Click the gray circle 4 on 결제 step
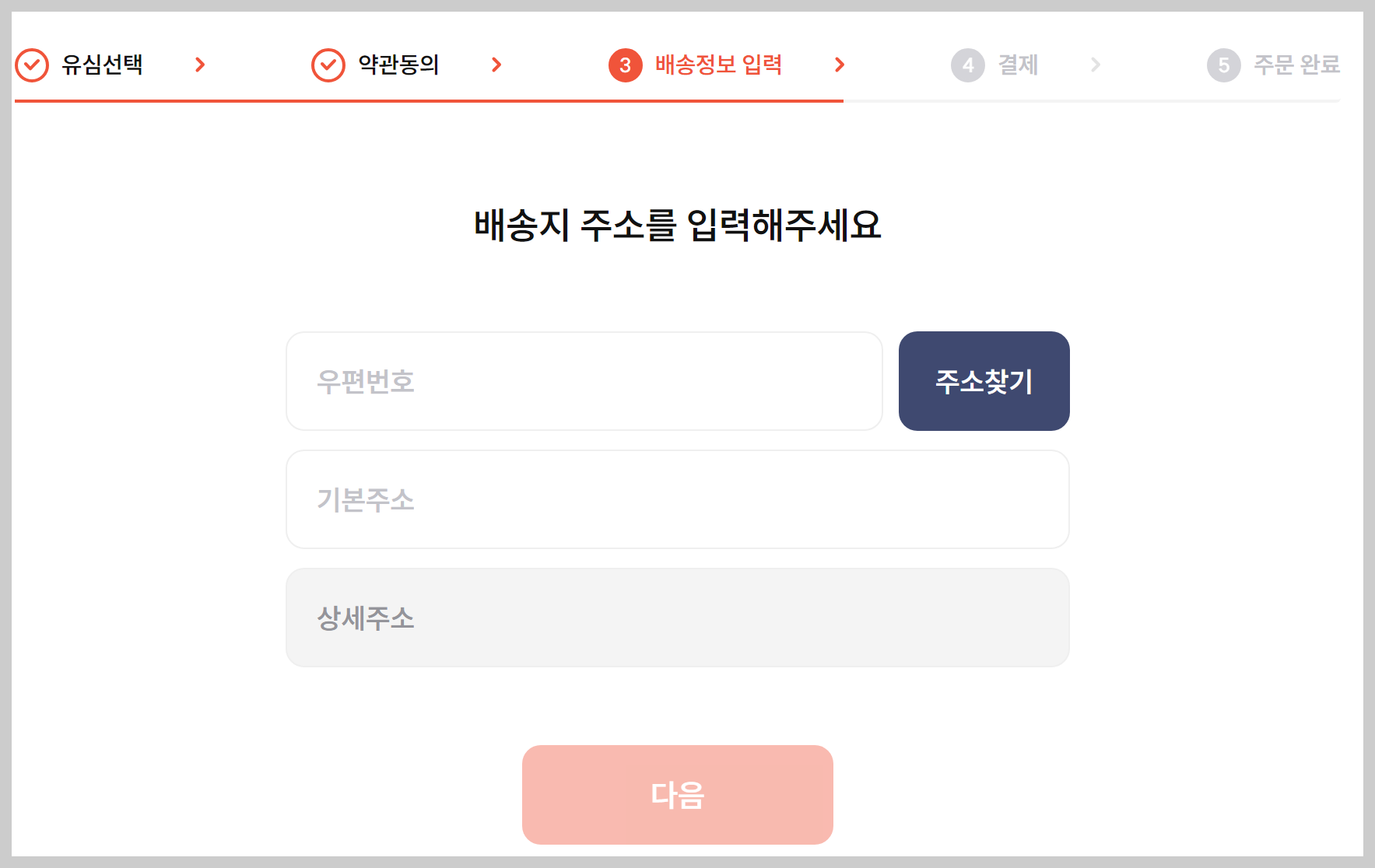The width and height of the screenshot is (1375, 868). click(x=967, y=65)
